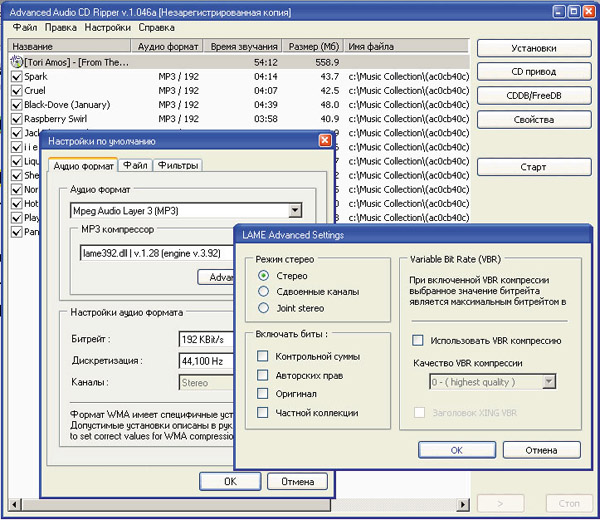Screen dimensions: 600x520
Task: Switch to the Фильтры tab
Action: (x=178, y=165)
